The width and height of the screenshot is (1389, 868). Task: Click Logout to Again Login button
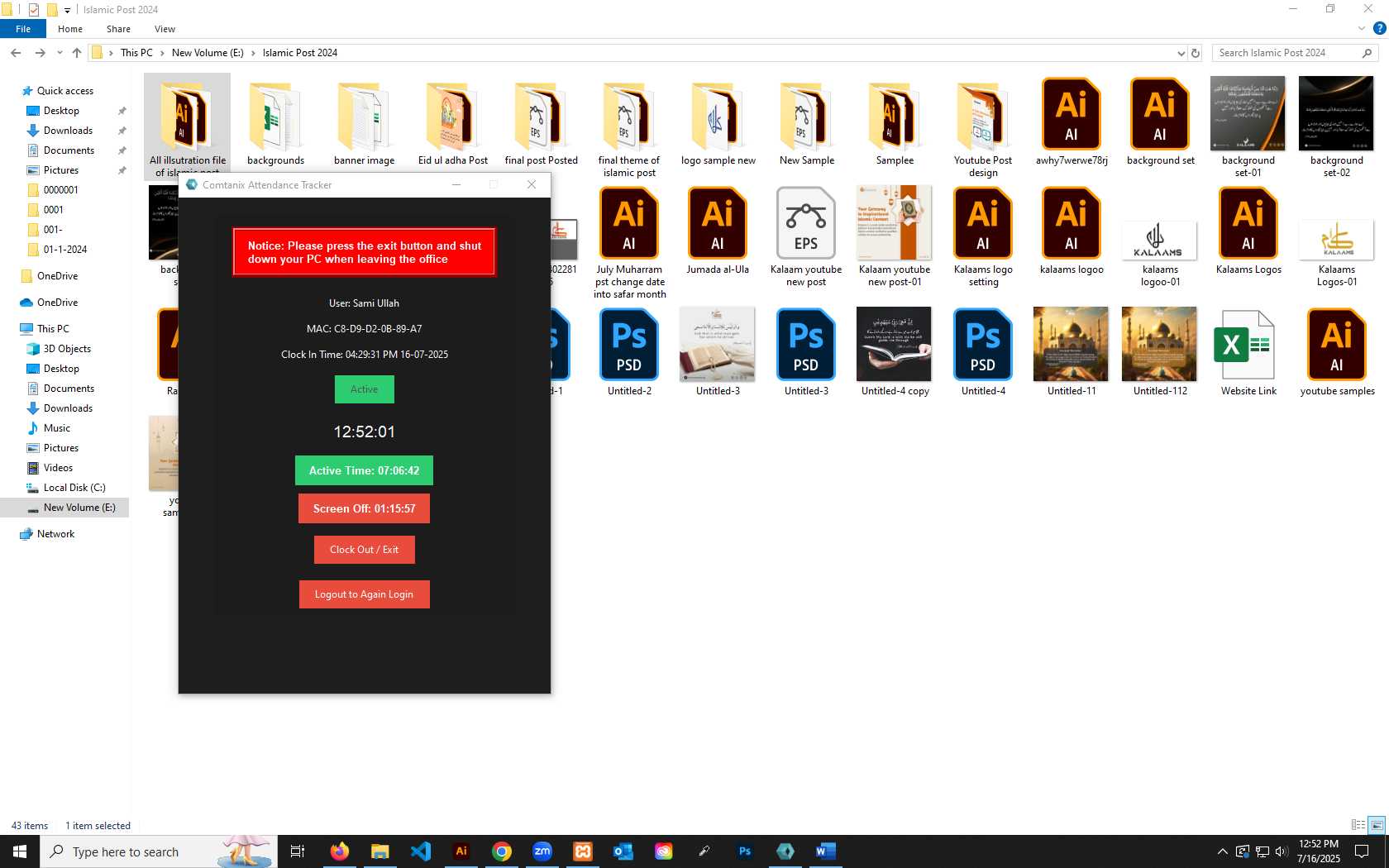[364, 594]
